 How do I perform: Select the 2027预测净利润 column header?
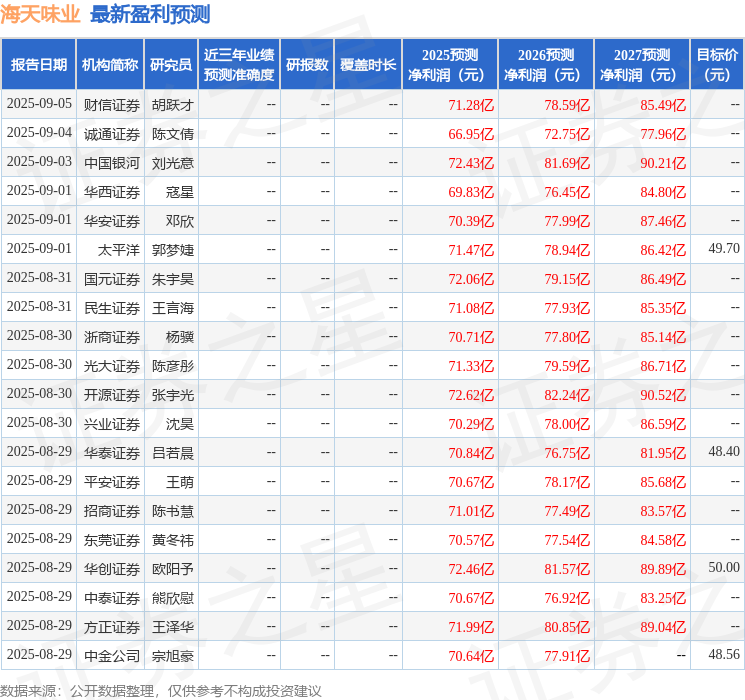pyautogui.click(x=641, y=65)
